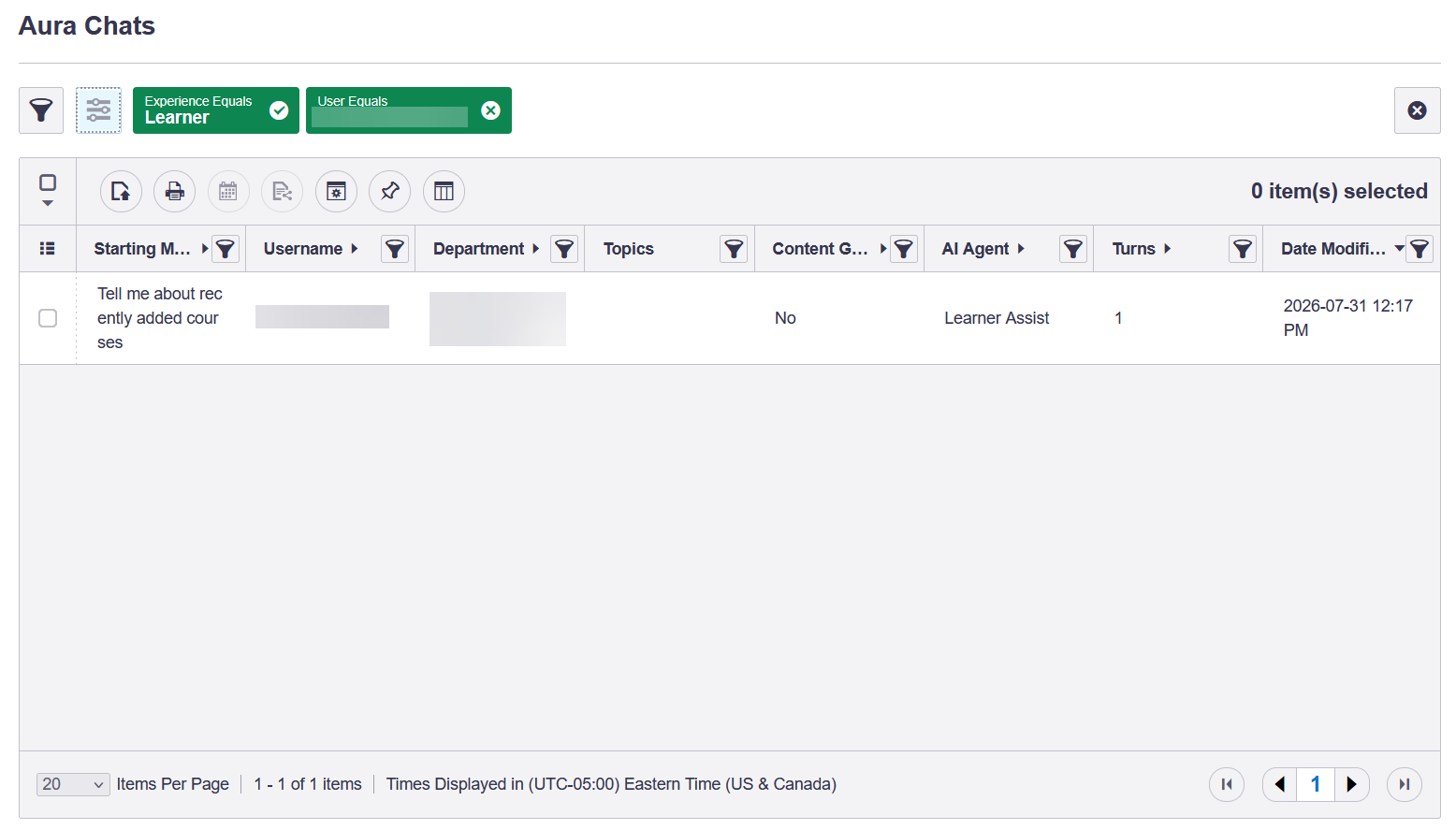1456x830 pixels.
Task: Clear all filters with the X button
Action: [x=1417, y=110]
